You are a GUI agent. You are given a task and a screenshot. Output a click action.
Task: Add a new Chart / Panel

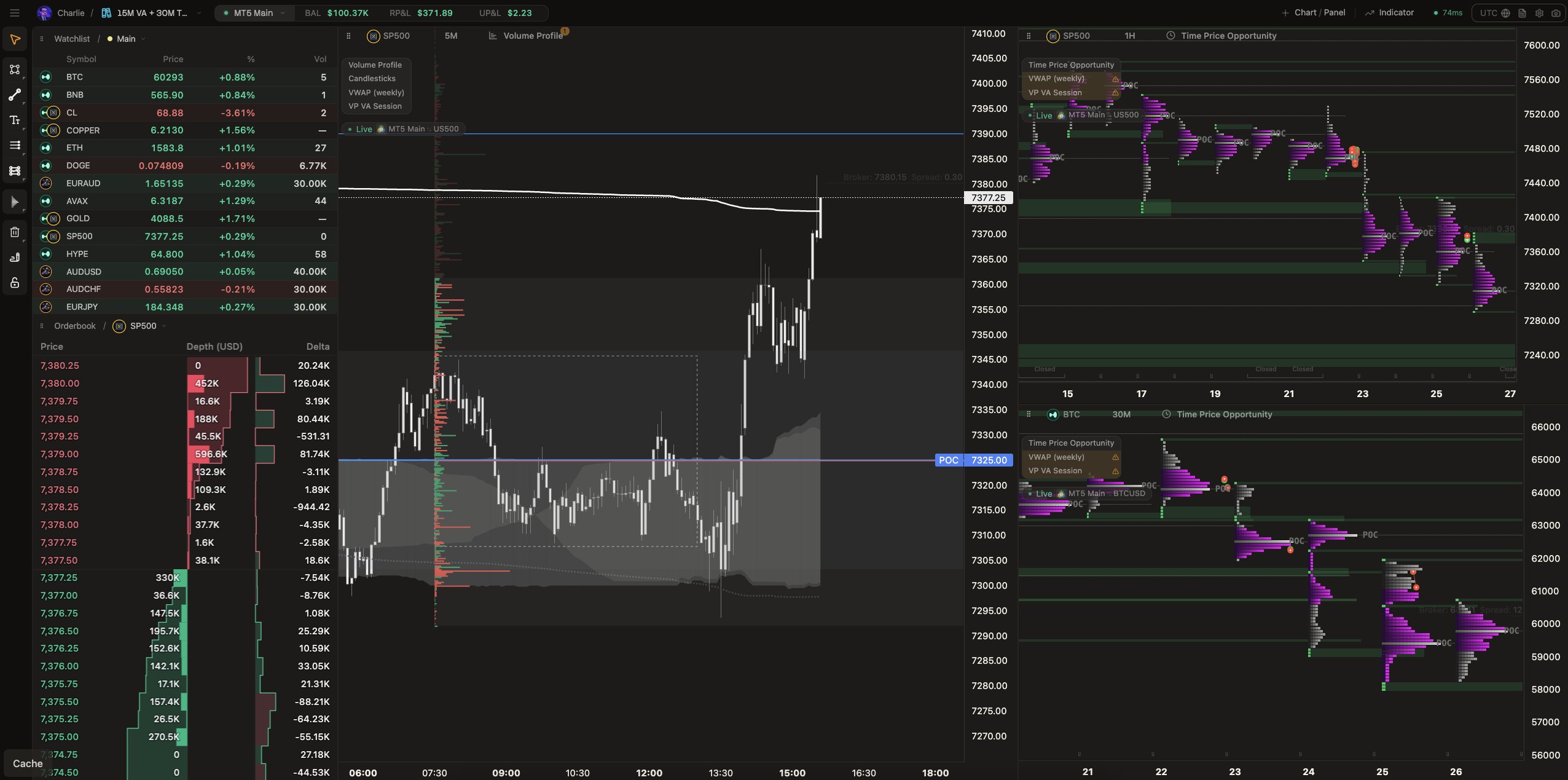click(1313, 13)
